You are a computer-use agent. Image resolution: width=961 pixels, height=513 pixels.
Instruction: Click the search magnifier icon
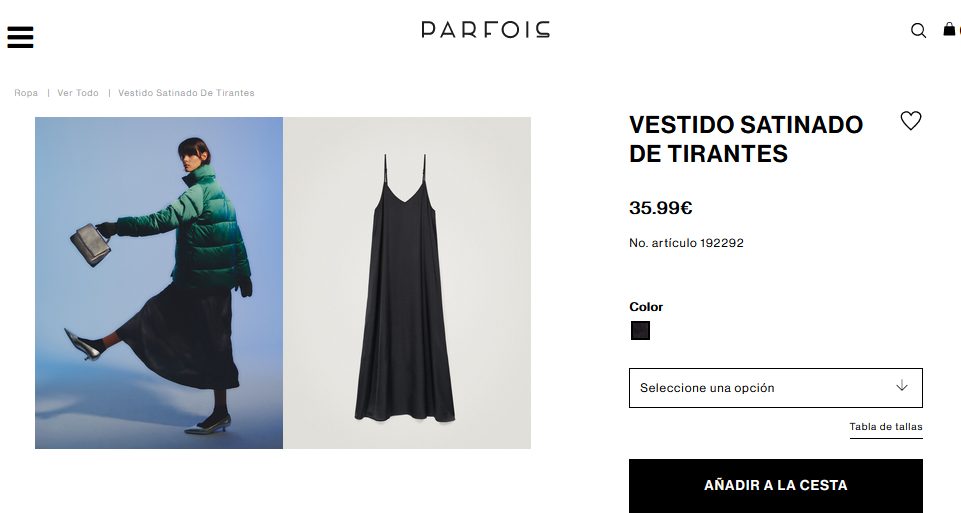click(918, 30)
